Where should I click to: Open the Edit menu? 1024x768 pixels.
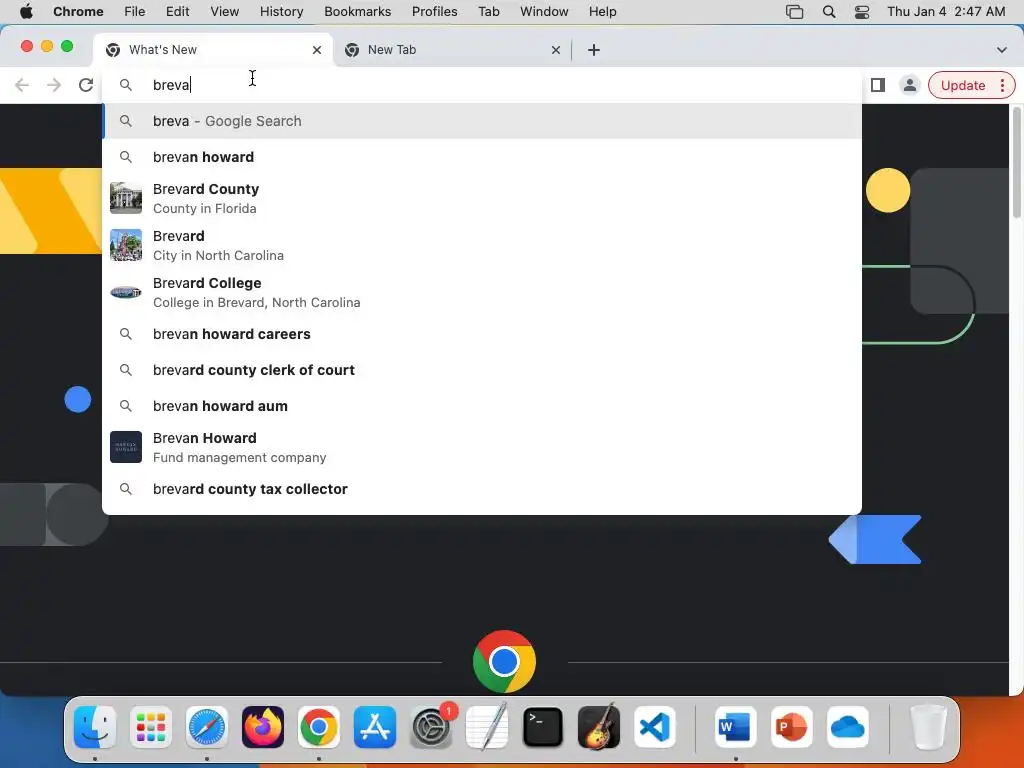[177, 12]
